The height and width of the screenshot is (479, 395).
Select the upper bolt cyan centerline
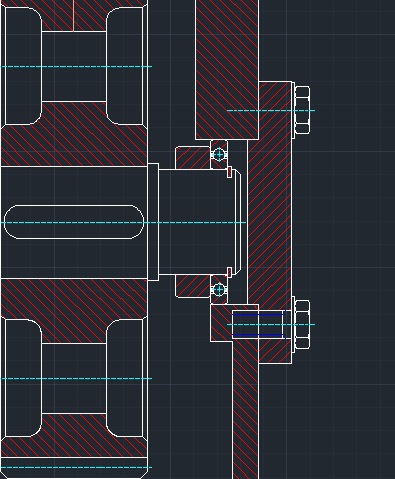271,110
